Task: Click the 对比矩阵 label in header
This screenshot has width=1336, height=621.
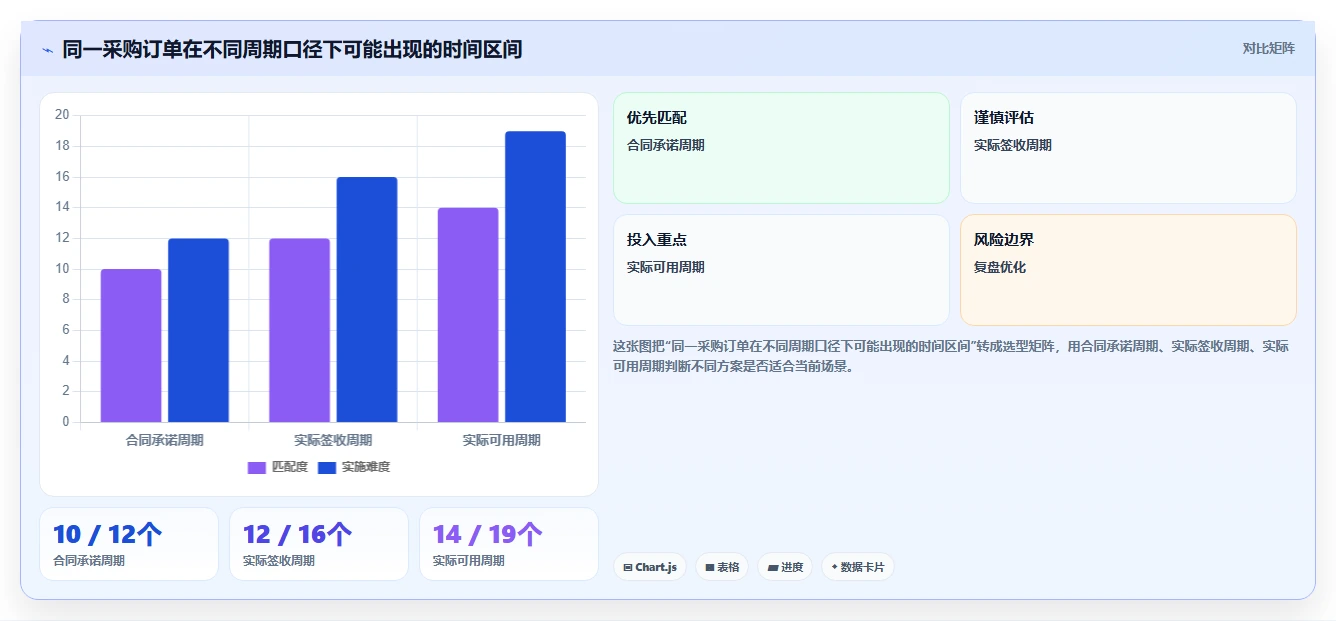Action: pyautogui.click(x=1268, y=49)
